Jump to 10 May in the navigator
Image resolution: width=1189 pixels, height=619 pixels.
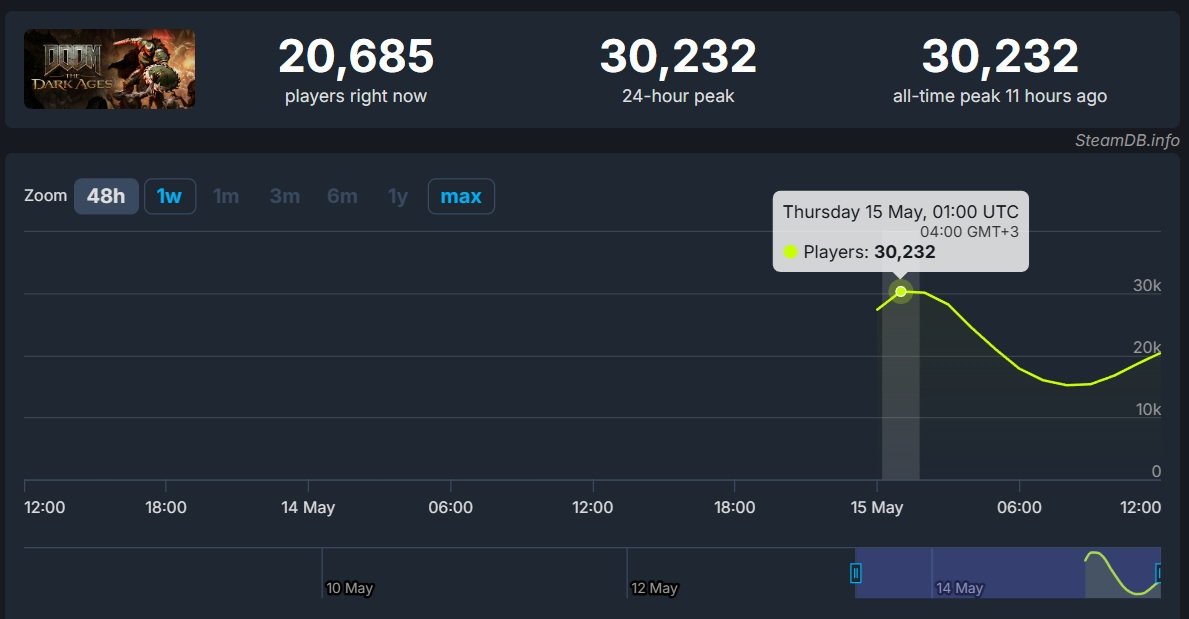pos(349,588)
